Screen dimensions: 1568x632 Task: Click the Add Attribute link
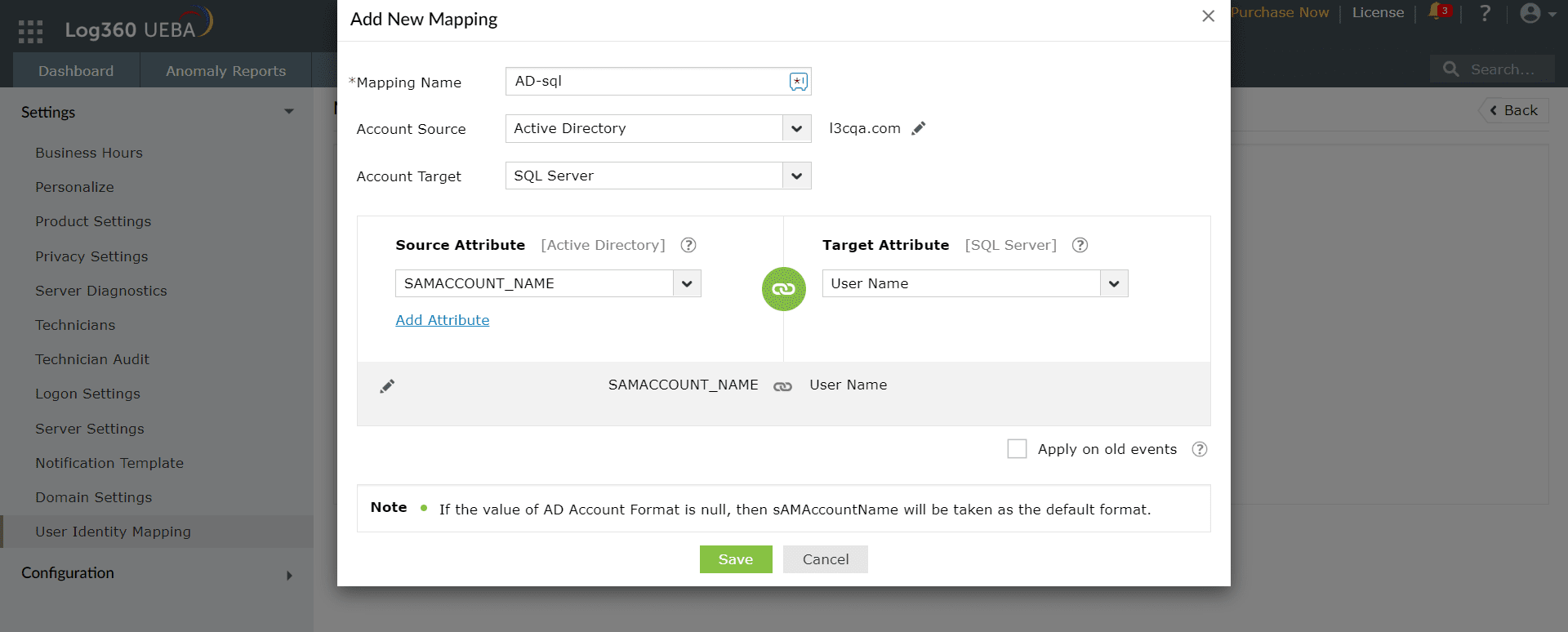pos(443,320)
